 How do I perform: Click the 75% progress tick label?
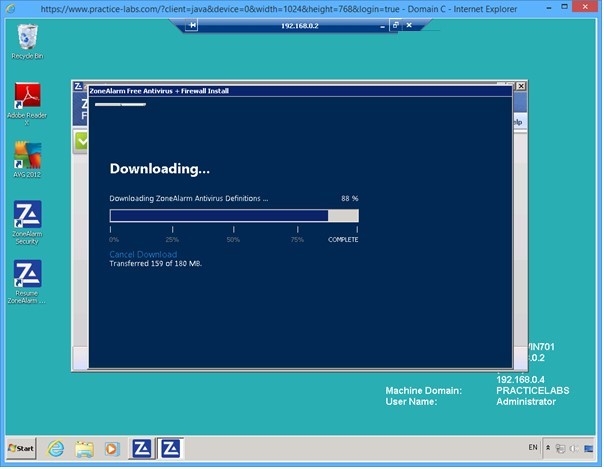[x=297, y=240]
